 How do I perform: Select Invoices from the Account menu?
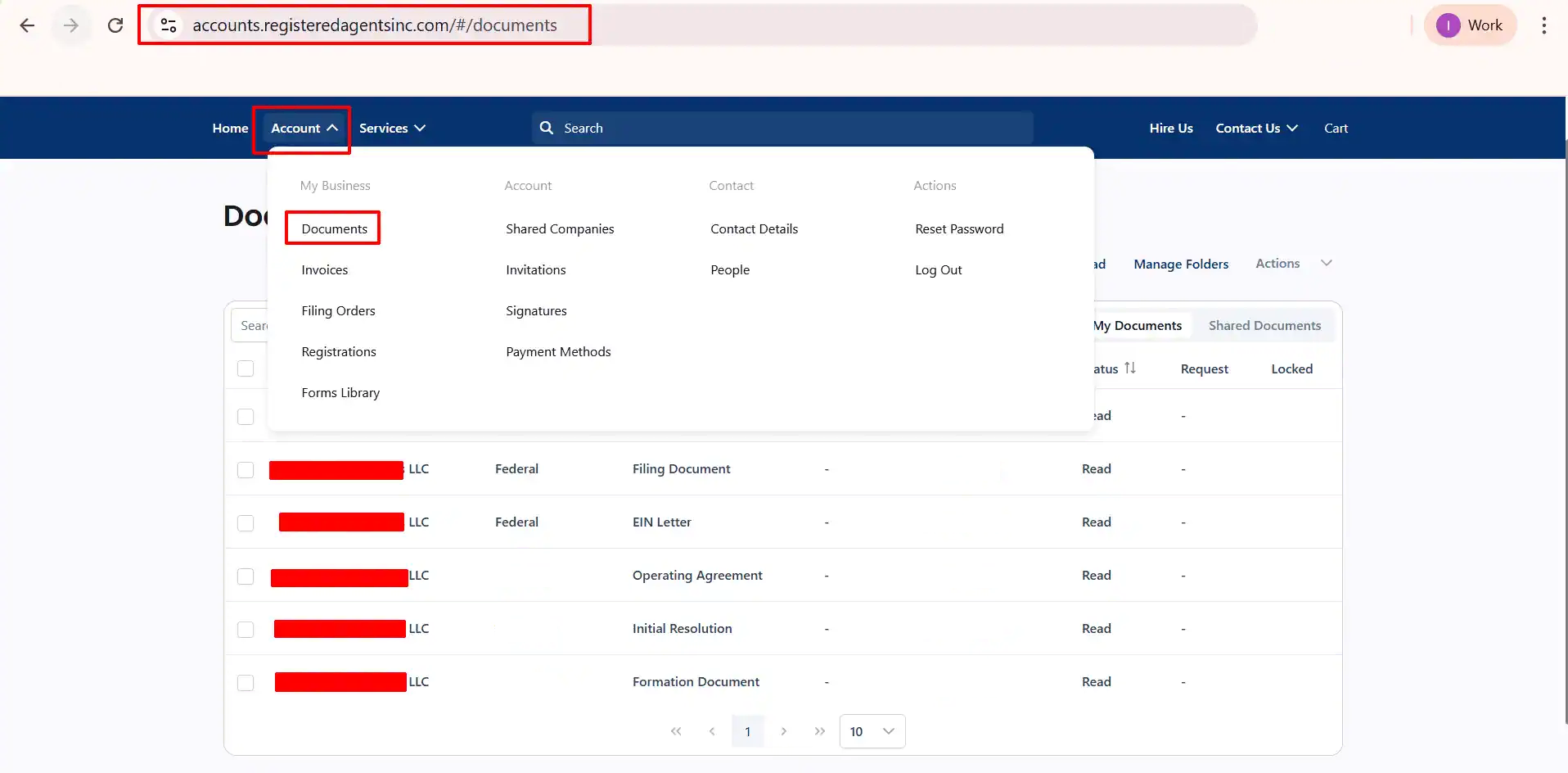click(x=325, y=269)
